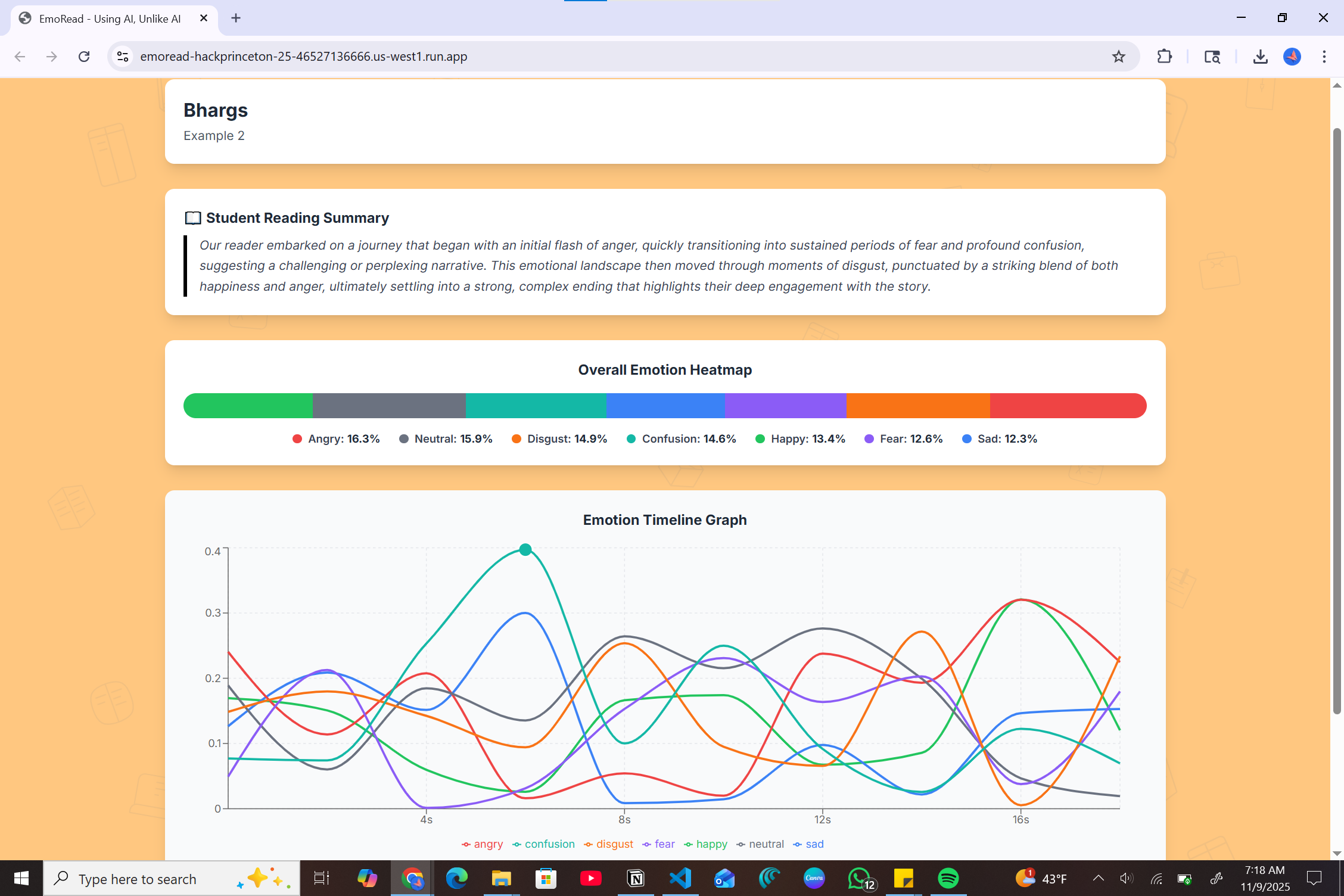Open site information icon in address bar
Image resolution: width=1344 pixels, height=896 pixels.
[123, 57]
